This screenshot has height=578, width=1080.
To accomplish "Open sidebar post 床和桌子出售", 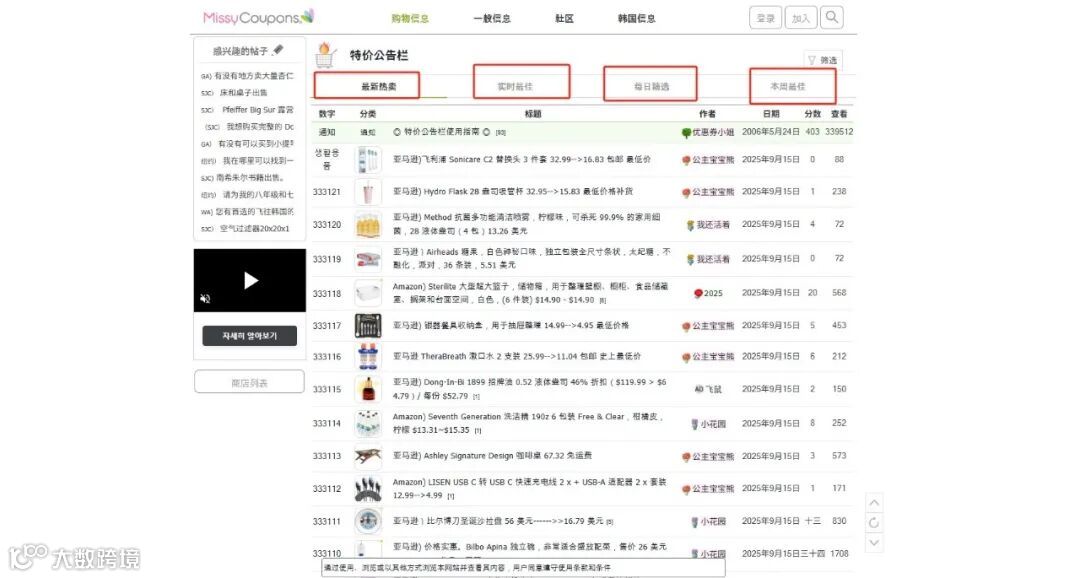I will [x=243, y=92].
